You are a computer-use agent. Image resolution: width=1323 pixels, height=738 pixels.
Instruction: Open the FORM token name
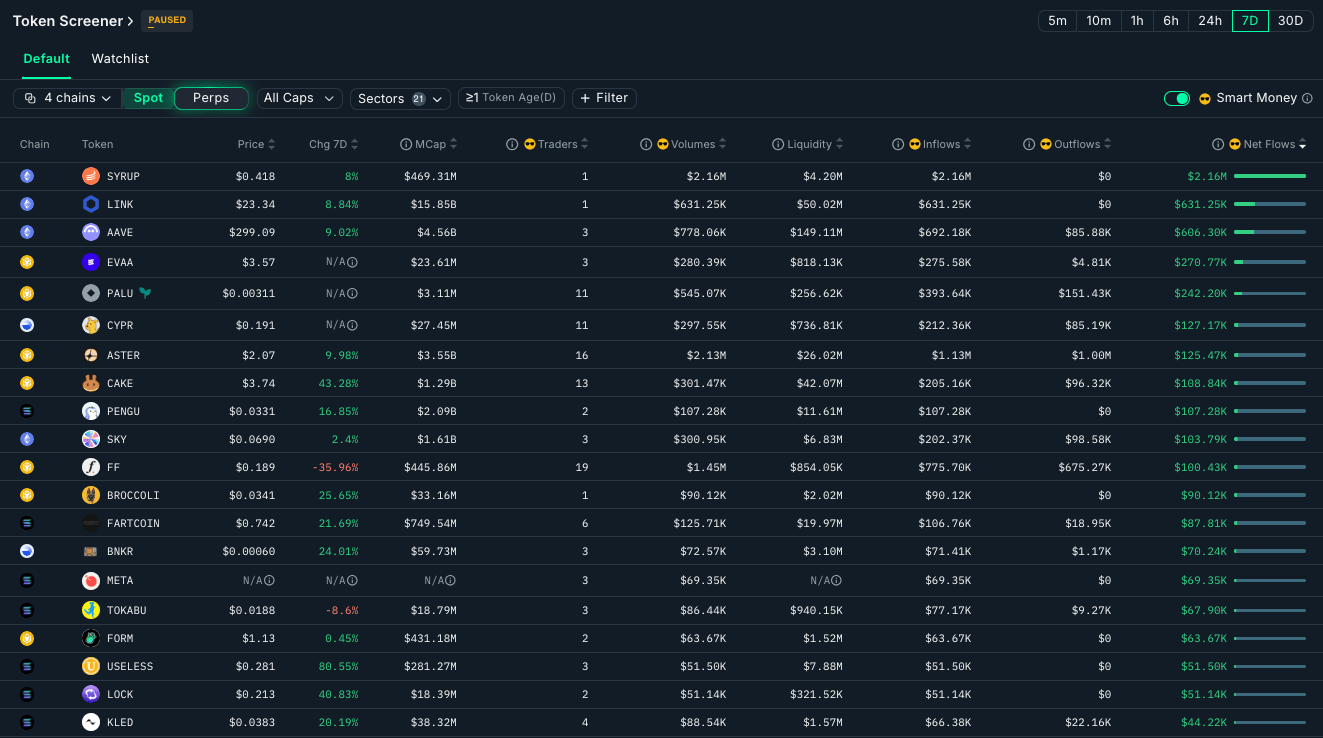120,638
